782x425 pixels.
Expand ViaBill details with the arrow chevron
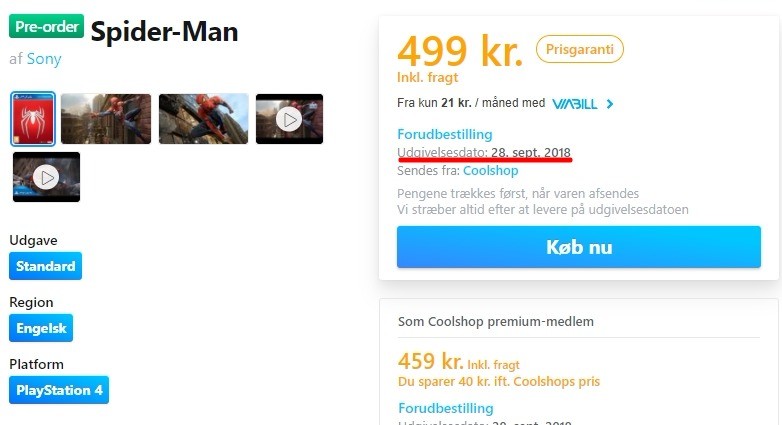(609, 104)
